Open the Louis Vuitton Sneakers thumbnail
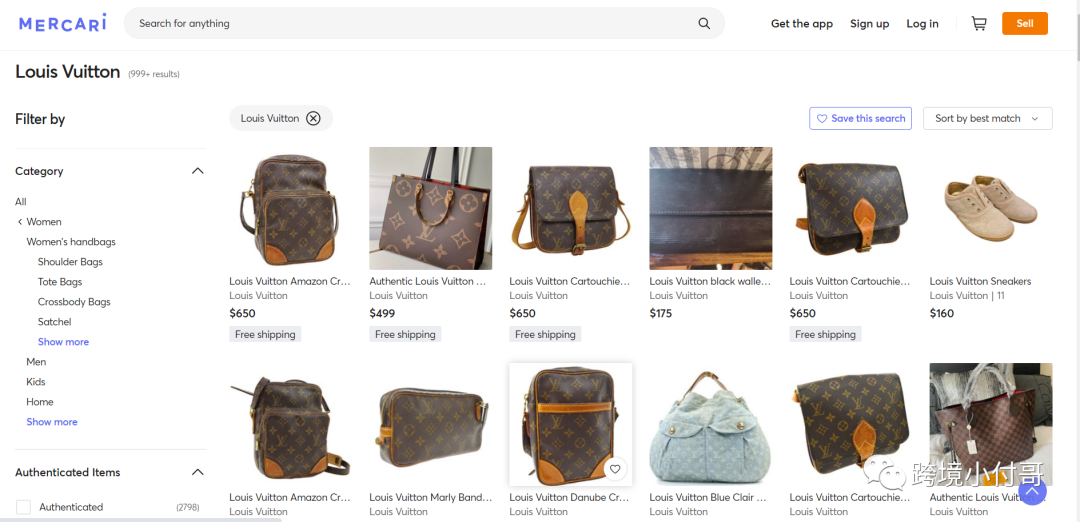This screenshot has height=522, width=1080. [990, 208]
